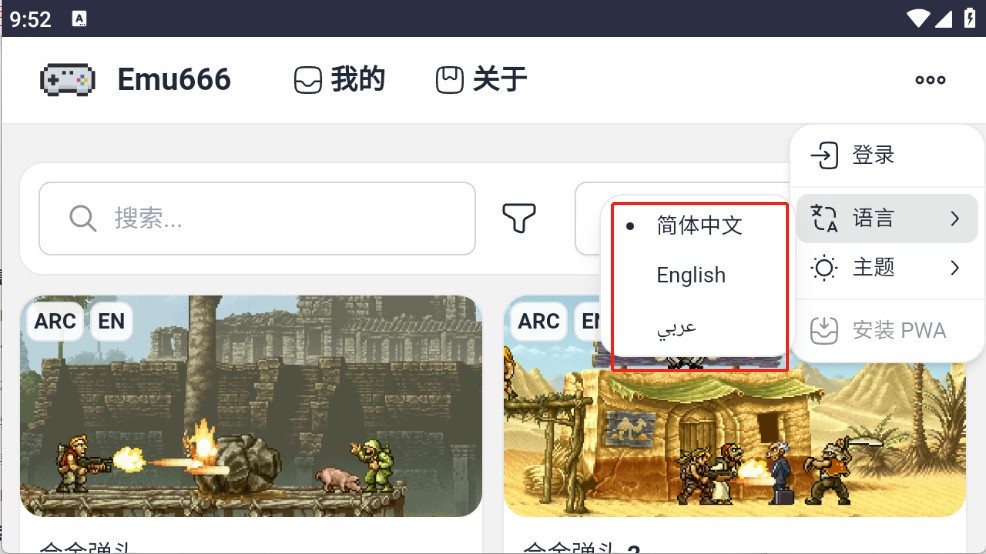This screenshot has height=554, width=986.
Task: Select 登录 (Login) from the menu
Action: [x=887, y=155]
